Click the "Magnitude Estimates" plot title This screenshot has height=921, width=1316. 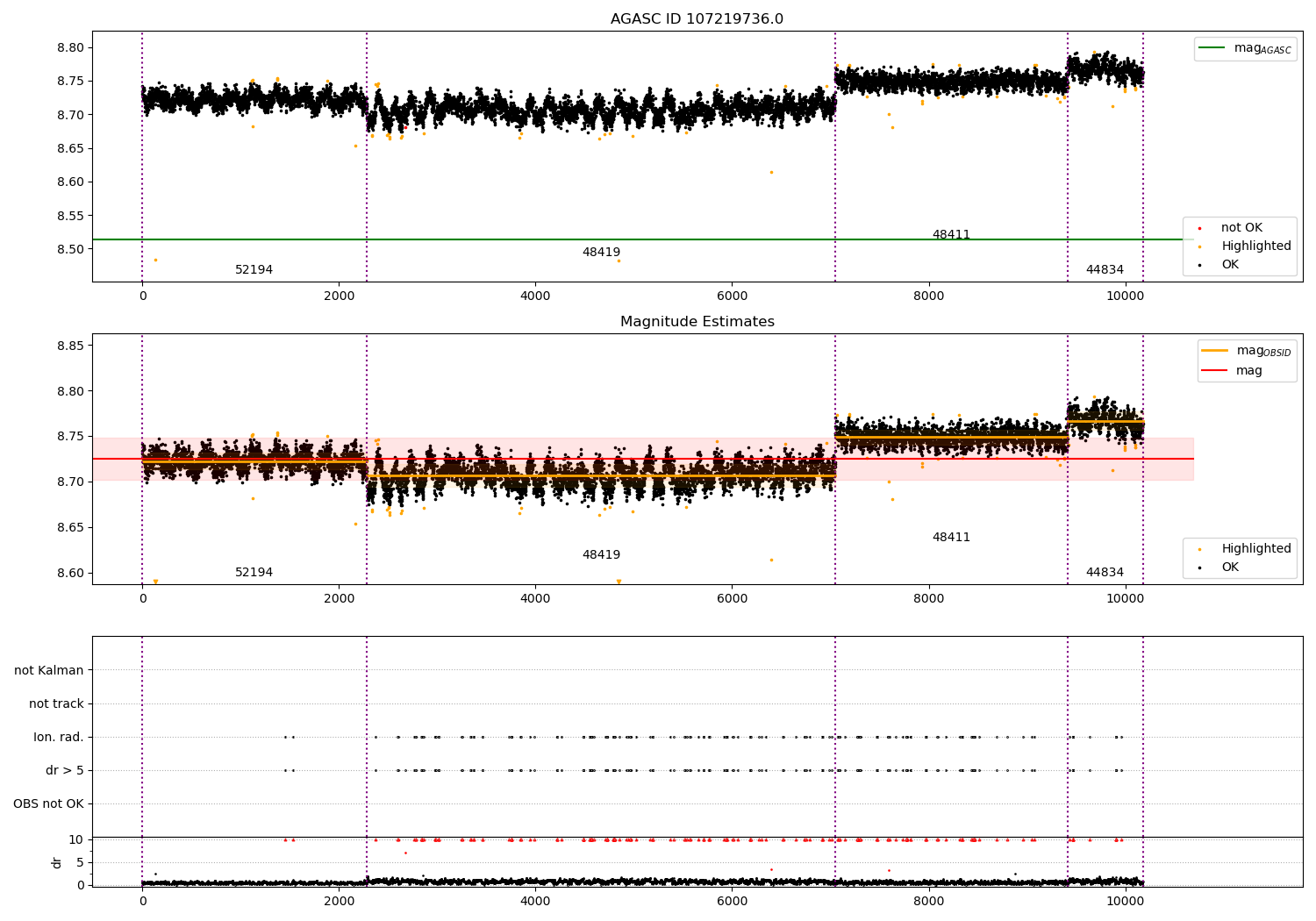click(x=697, y=322)
